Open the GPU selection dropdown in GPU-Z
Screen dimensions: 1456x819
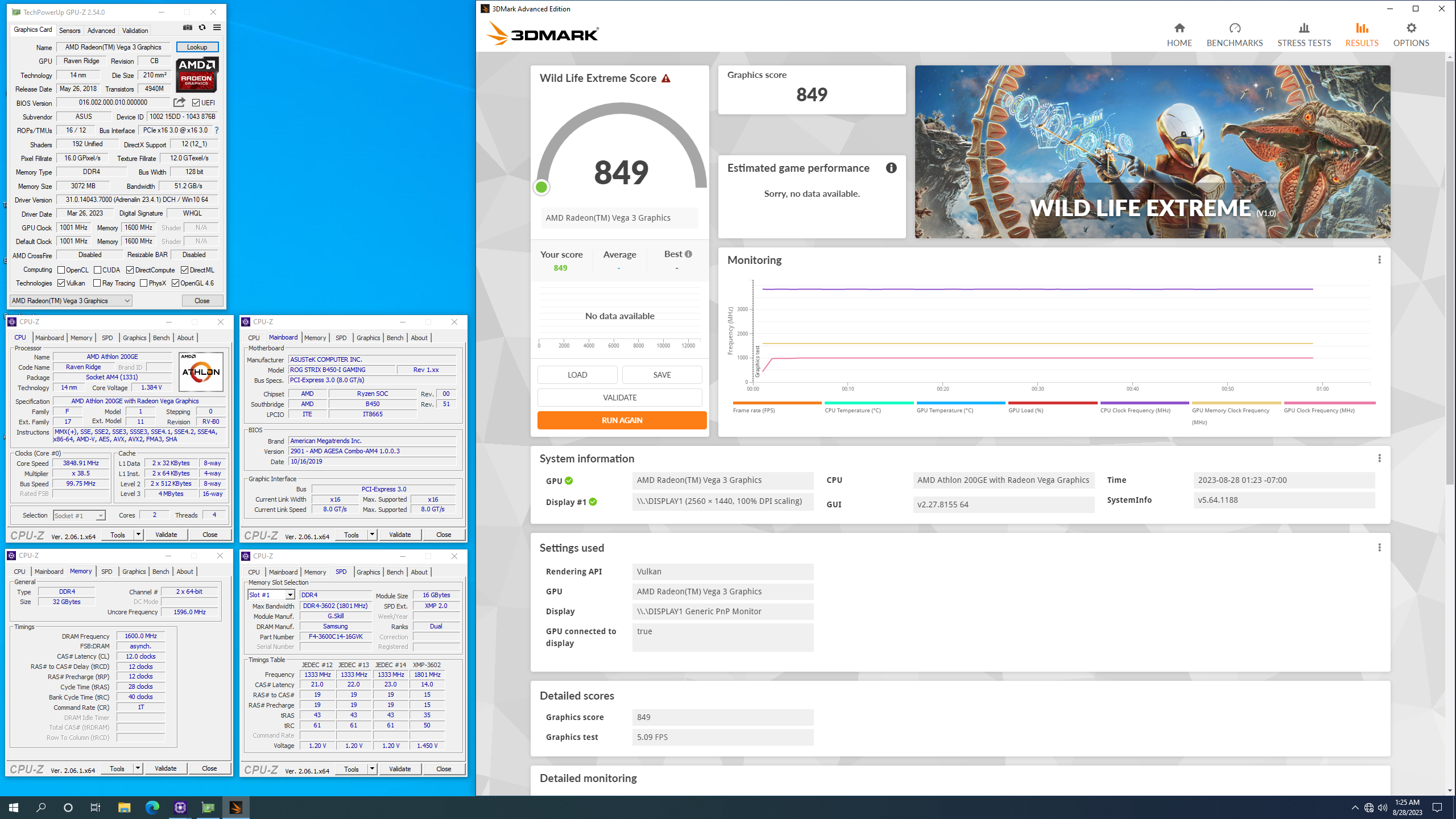(x=71, y=301)
